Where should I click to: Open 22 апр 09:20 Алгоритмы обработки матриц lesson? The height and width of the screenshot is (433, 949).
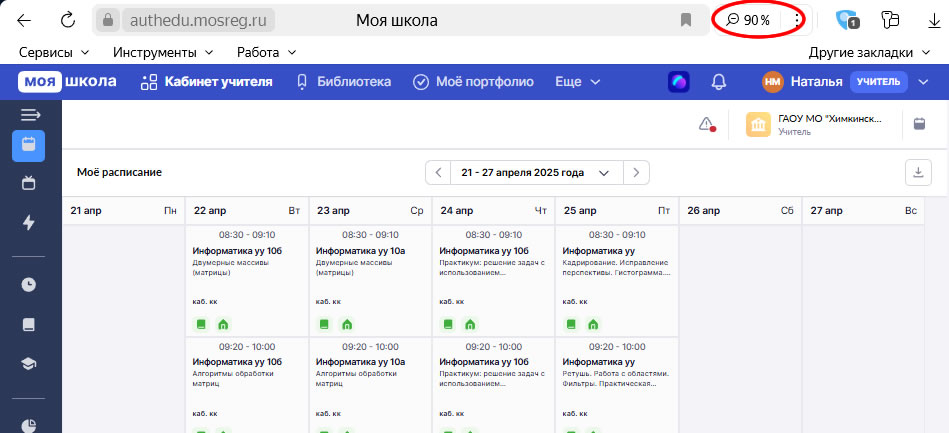coord(246,385)
